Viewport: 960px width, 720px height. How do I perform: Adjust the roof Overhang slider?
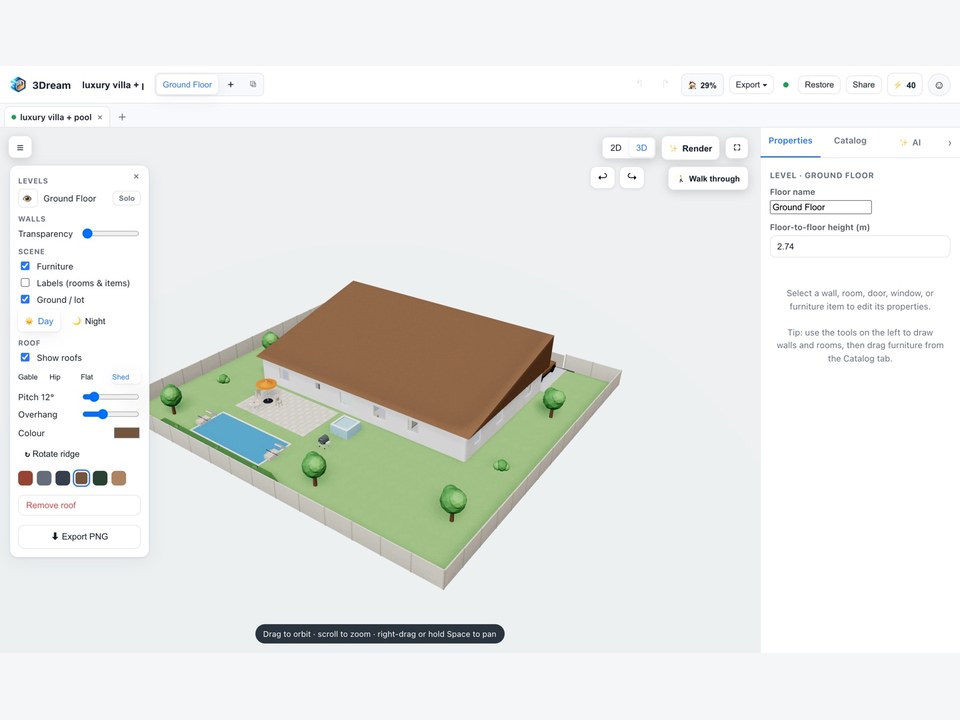(111, 414)
